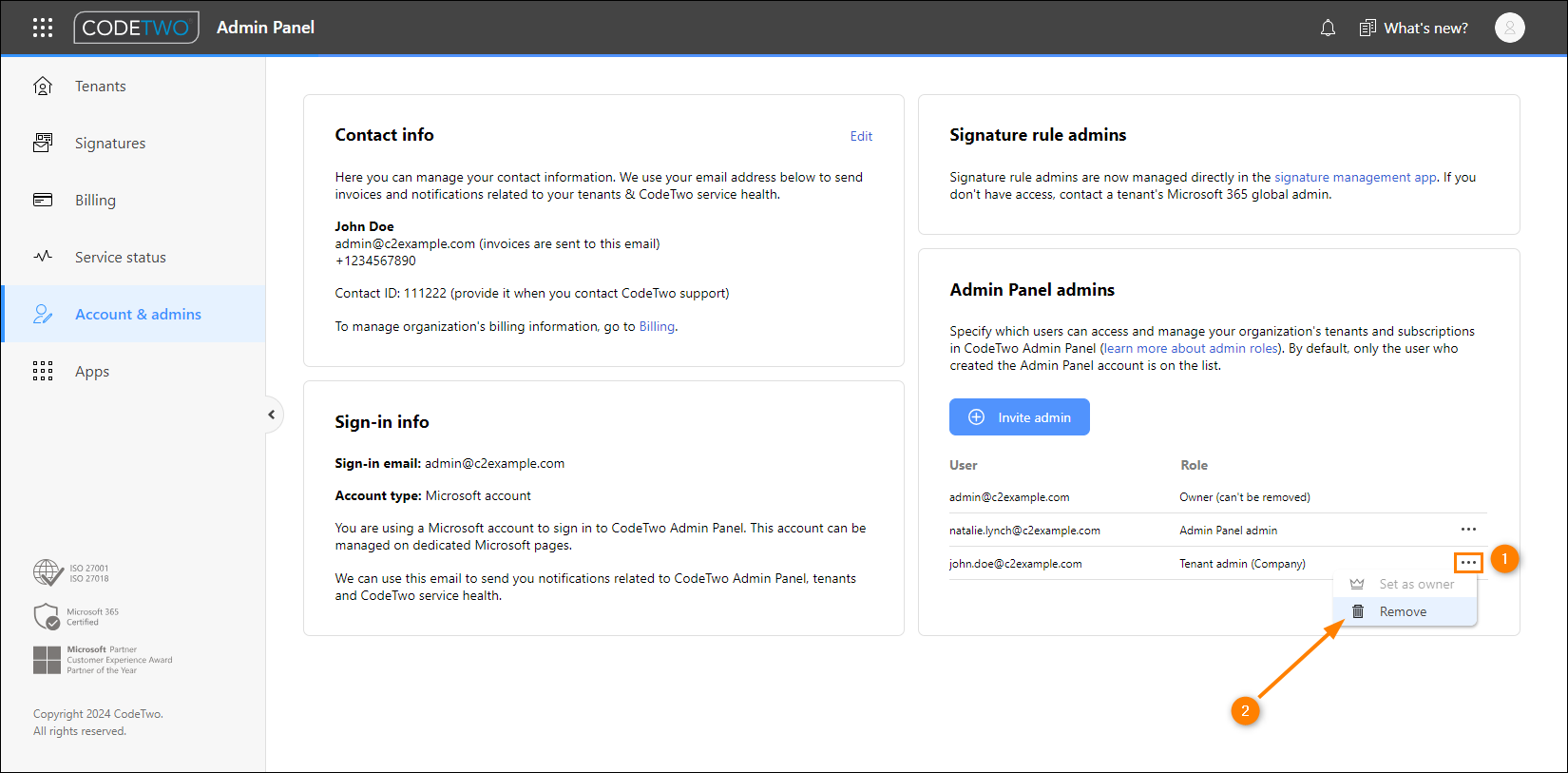Click the Account & admins person icon
This screenshot has height=773, width=1568.
[x=43, y=314]
